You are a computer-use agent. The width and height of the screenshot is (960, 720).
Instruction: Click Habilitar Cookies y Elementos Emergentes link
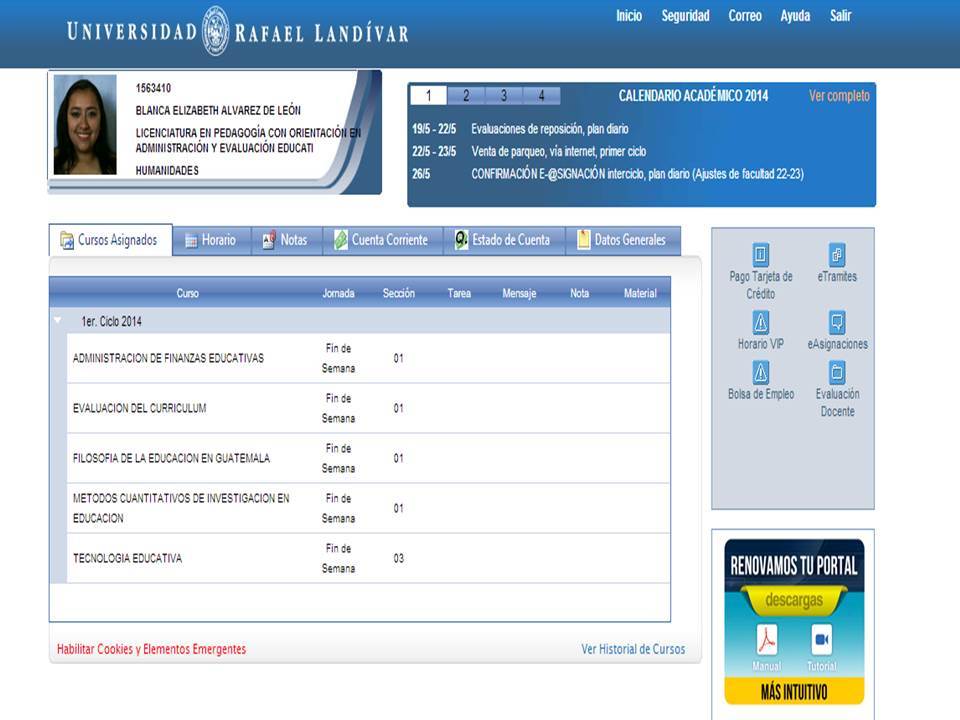(x=151, y=649)
